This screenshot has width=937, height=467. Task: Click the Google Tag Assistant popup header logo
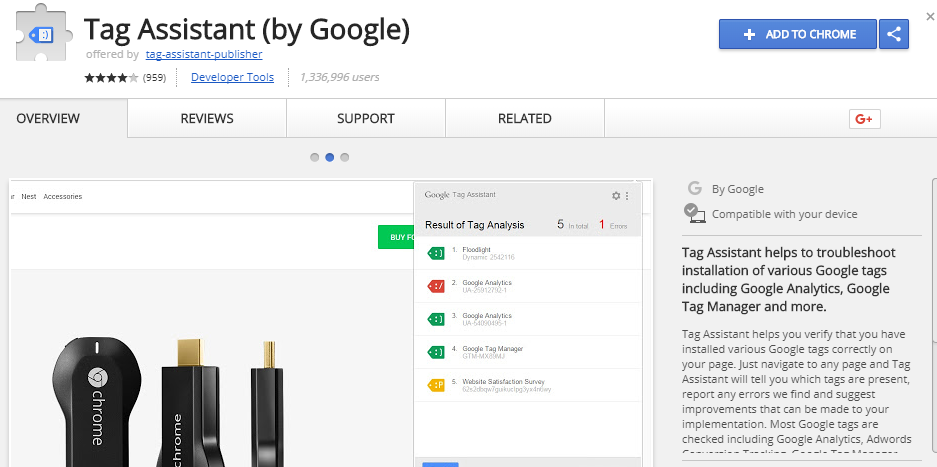click(460, 195)
